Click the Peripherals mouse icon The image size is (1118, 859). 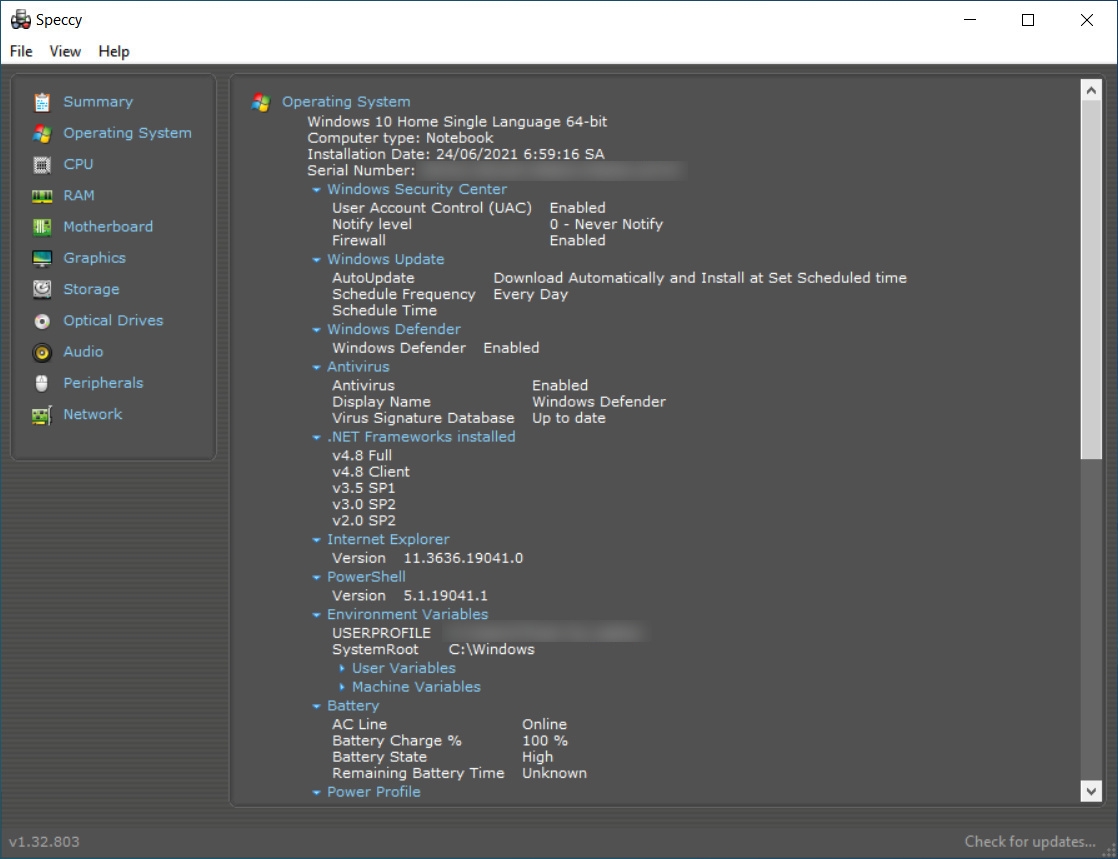coord(42,384)
